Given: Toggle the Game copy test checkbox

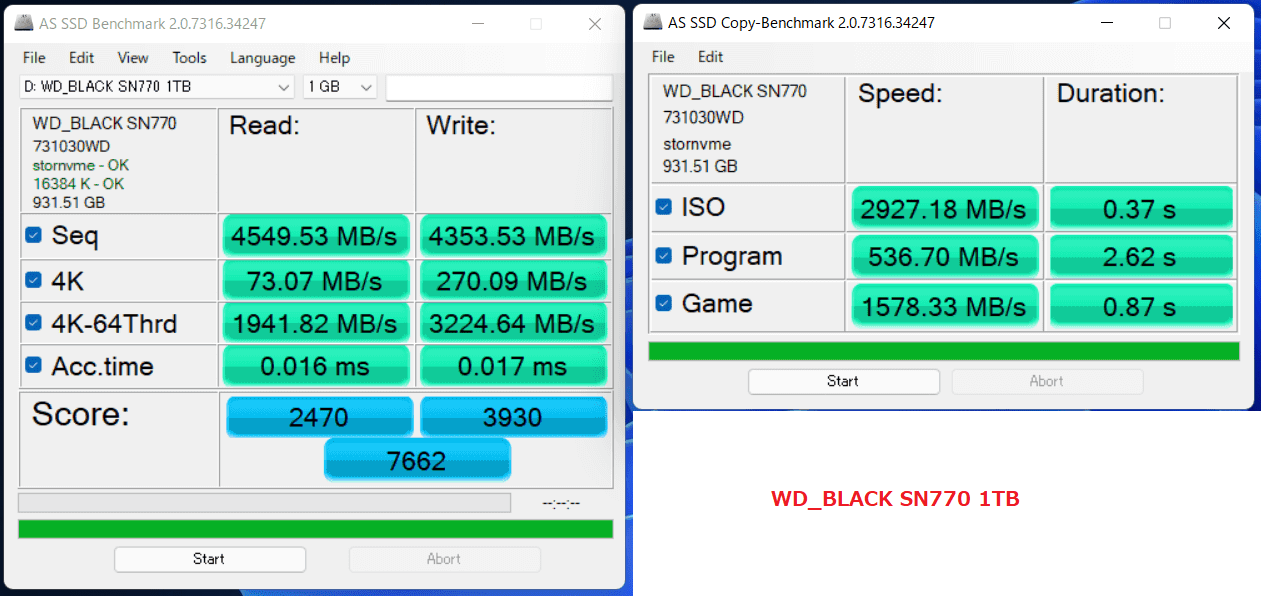Looking at the screenshot, I should [x=663, y=303].
